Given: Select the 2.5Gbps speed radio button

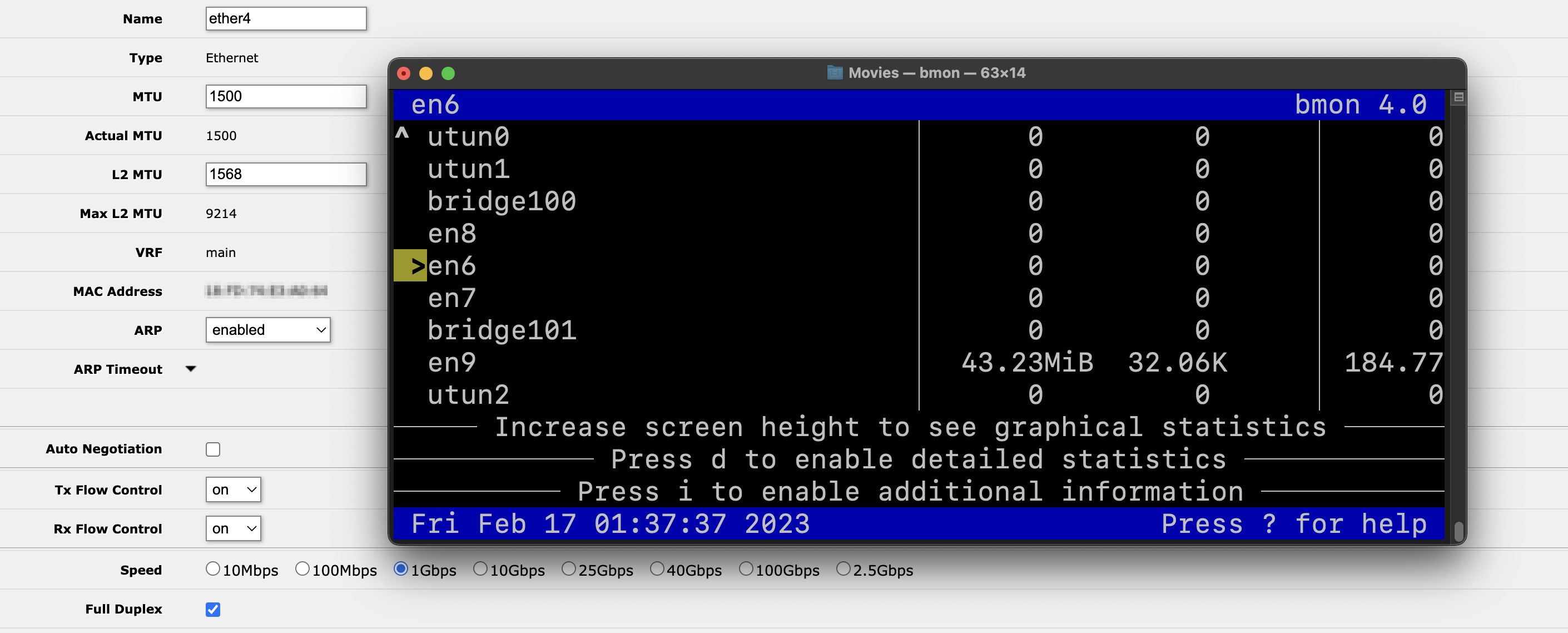Looking at the screenshot, I should (x=842, y=568).
